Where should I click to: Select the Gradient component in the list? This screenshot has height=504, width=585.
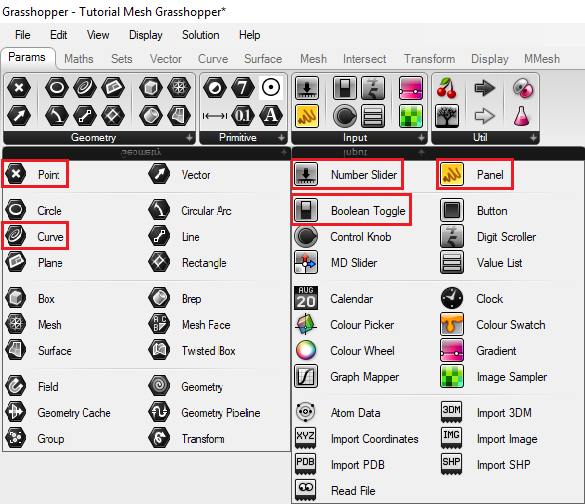click(x=478, y=351)
